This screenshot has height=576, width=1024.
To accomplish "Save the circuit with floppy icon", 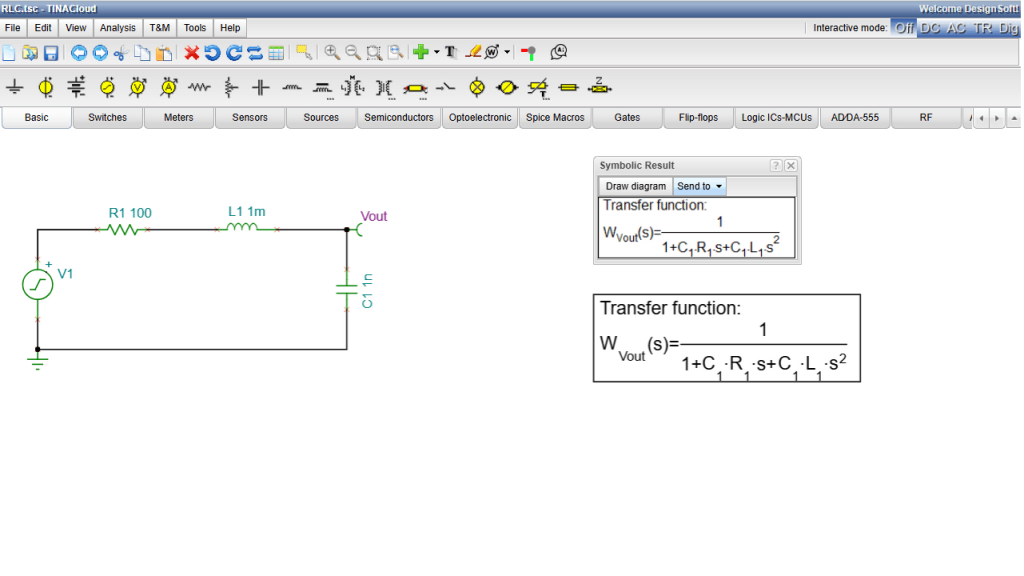I will click(51, 53).
